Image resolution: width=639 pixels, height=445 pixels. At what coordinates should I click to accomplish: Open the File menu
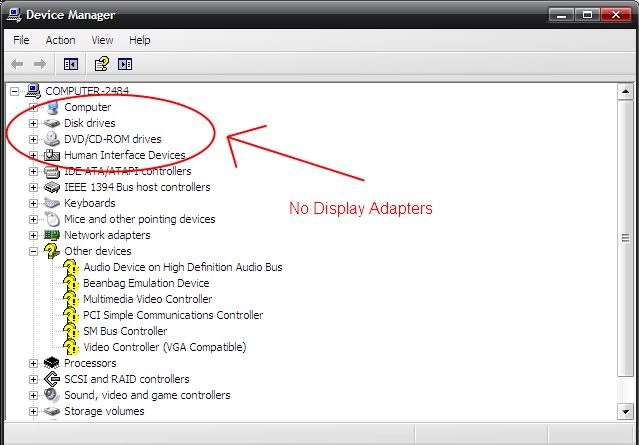coord(21,40)
